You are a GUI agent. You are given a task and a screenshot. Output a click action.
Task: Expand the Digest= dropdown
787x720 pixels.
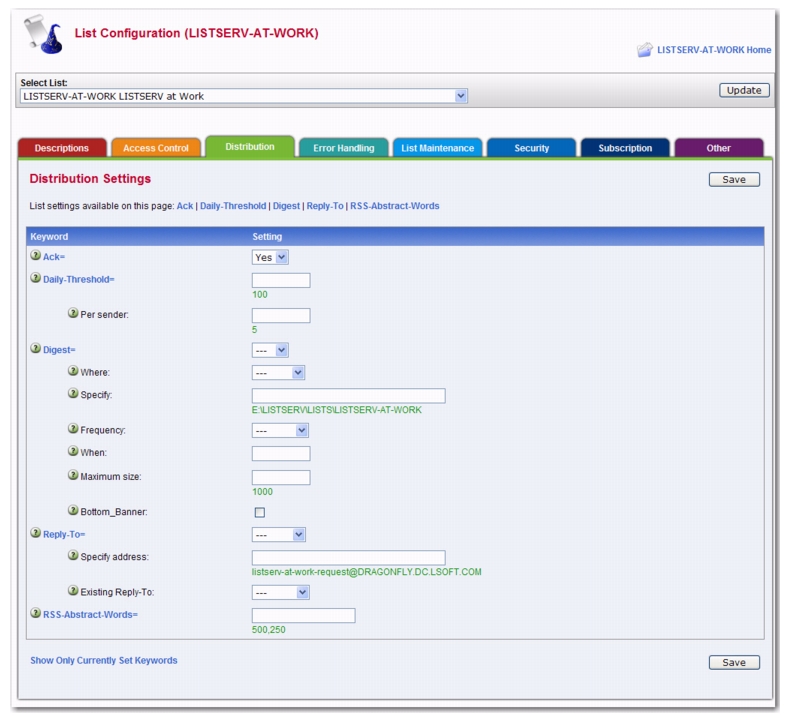[x=270, y=350]
